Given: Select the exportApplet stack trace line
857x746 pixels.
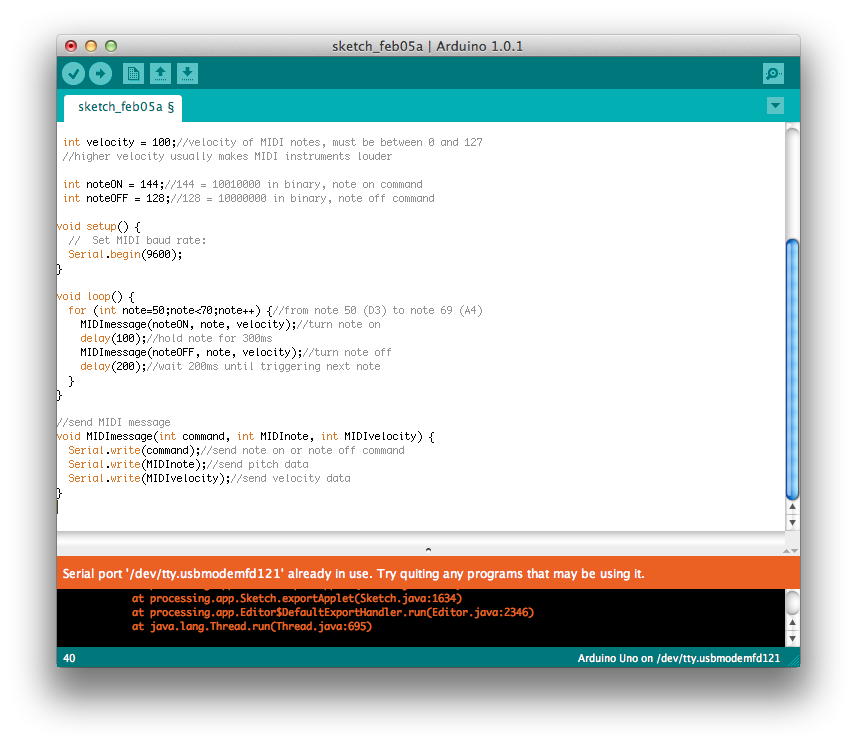Looking at the screenshot, I should tap(297, 598).
